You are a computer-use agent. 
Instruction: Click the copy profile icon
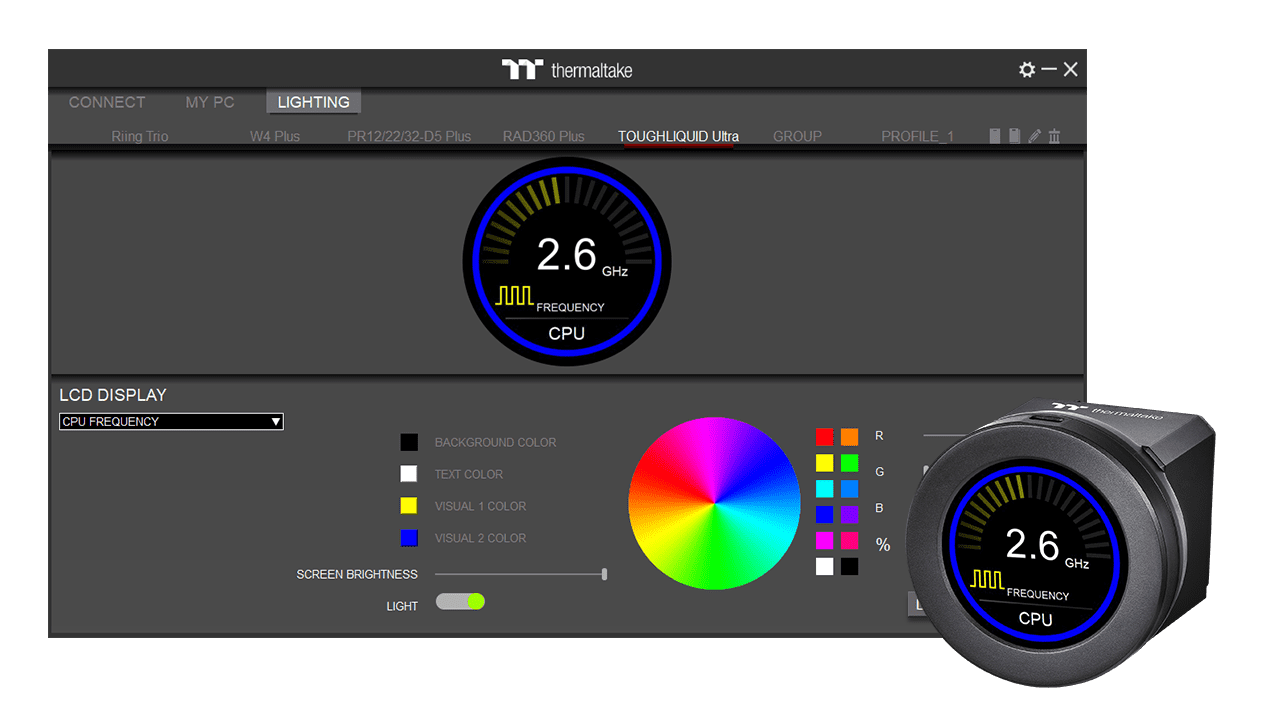click(1014, 136)
